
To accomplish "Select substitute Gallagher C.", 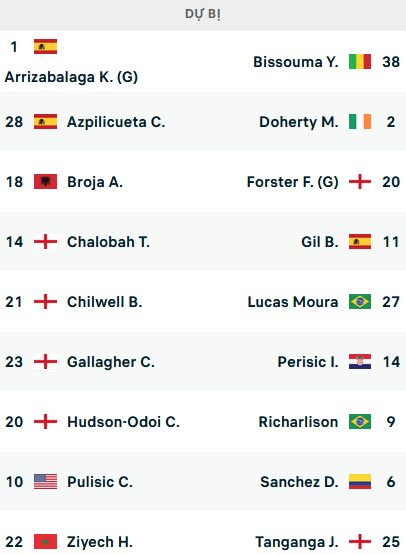I will 111,362.
